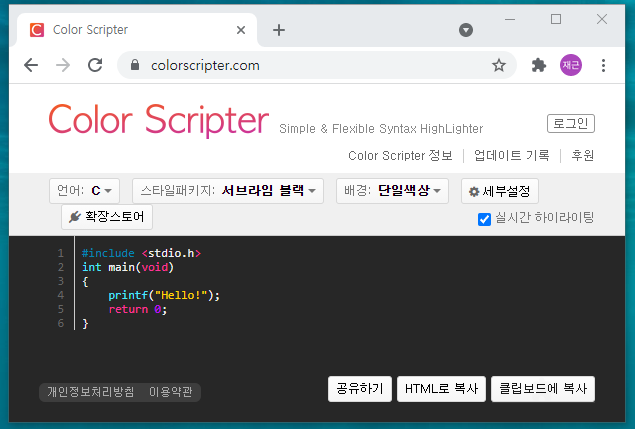The height and width of the screenshot is (429, 635).
Task: Click the 공유하기 share button
Action: click(x=360, y=388)
